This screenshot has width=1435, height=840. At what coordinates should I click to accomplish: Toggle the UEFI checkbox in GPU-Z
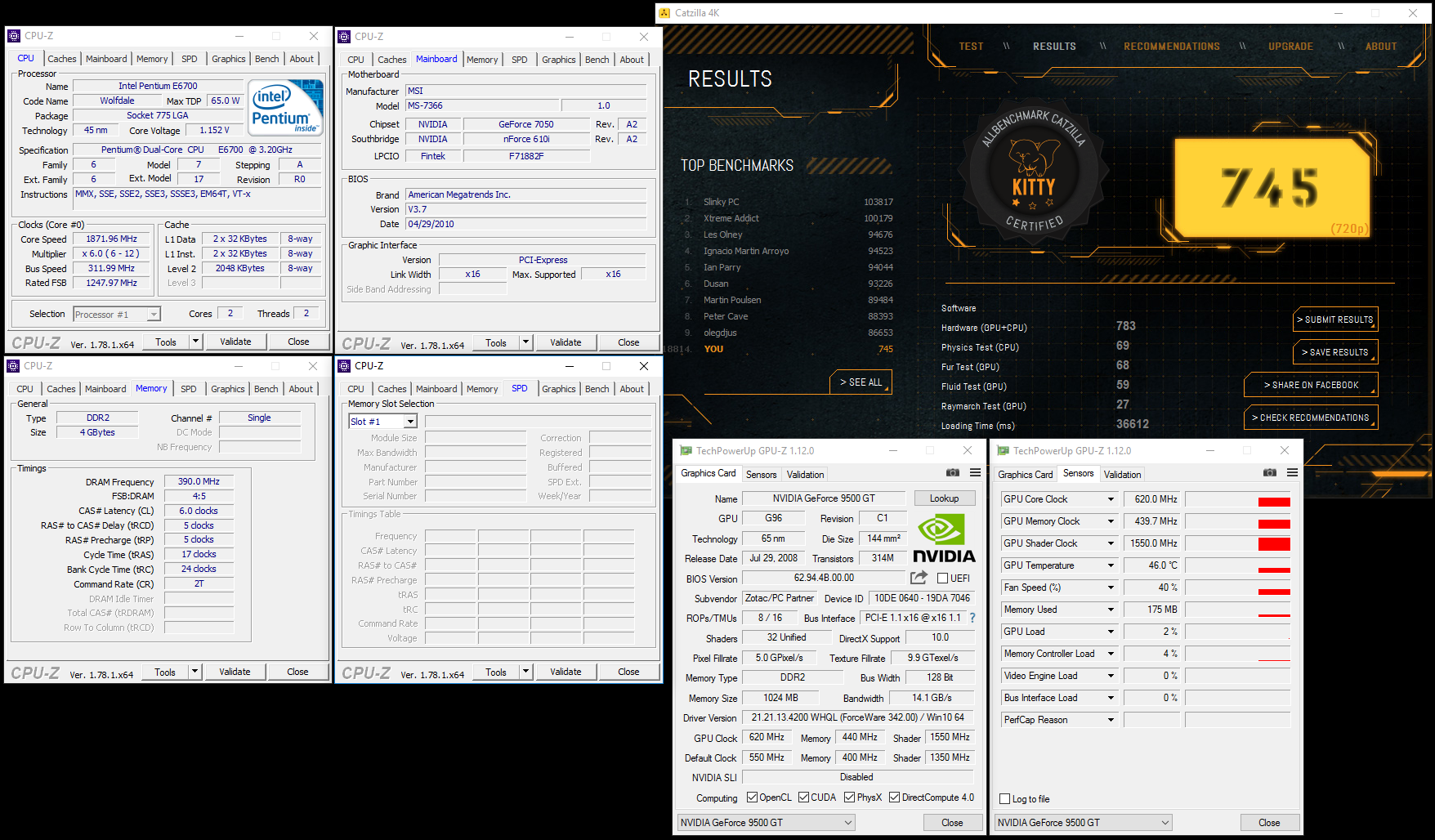click(x=942, y=579)
